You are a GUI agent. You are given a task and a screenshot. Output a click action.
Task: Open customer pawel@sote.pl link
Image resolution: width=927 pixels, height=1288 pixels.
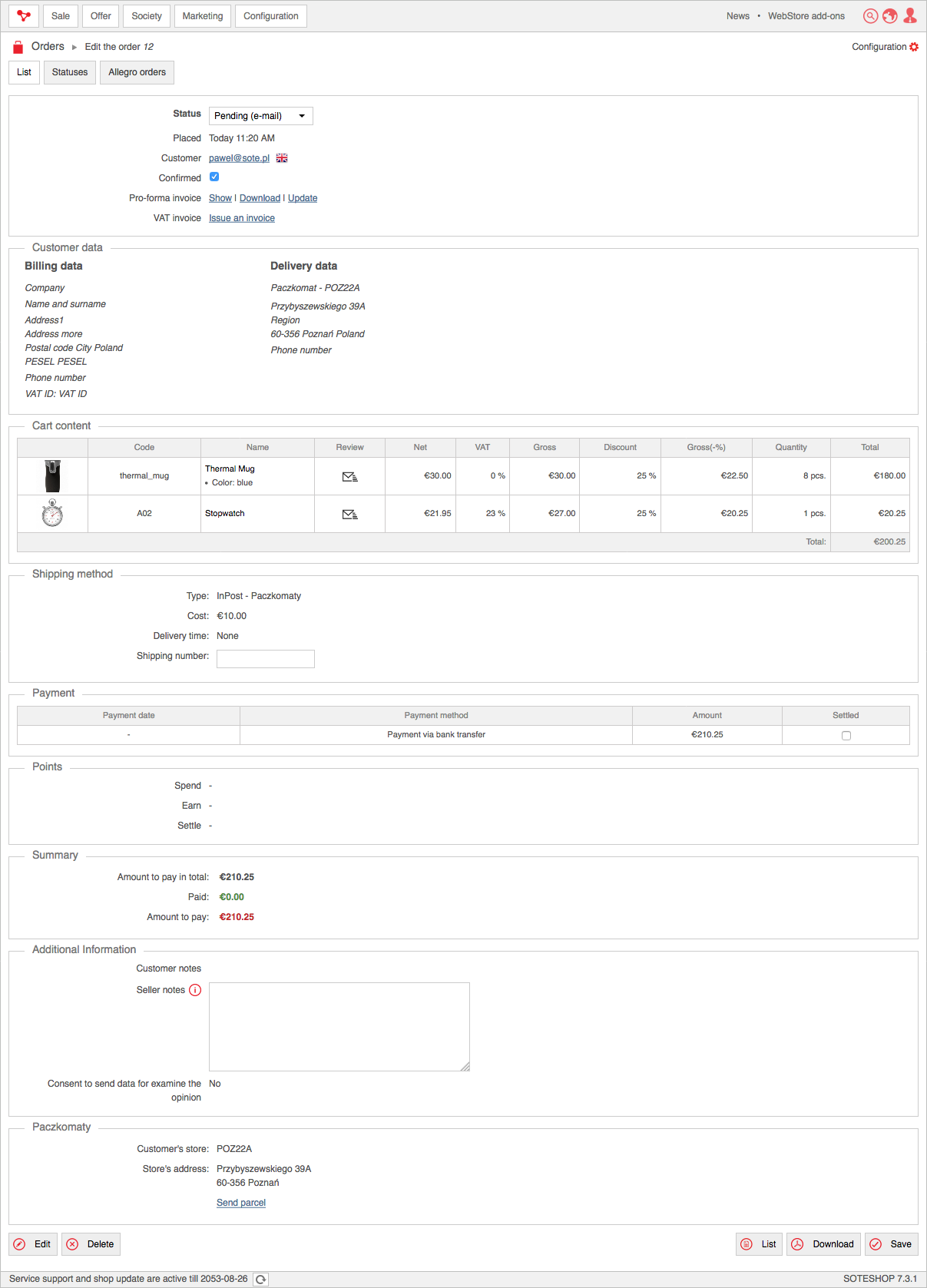(239, 158)
